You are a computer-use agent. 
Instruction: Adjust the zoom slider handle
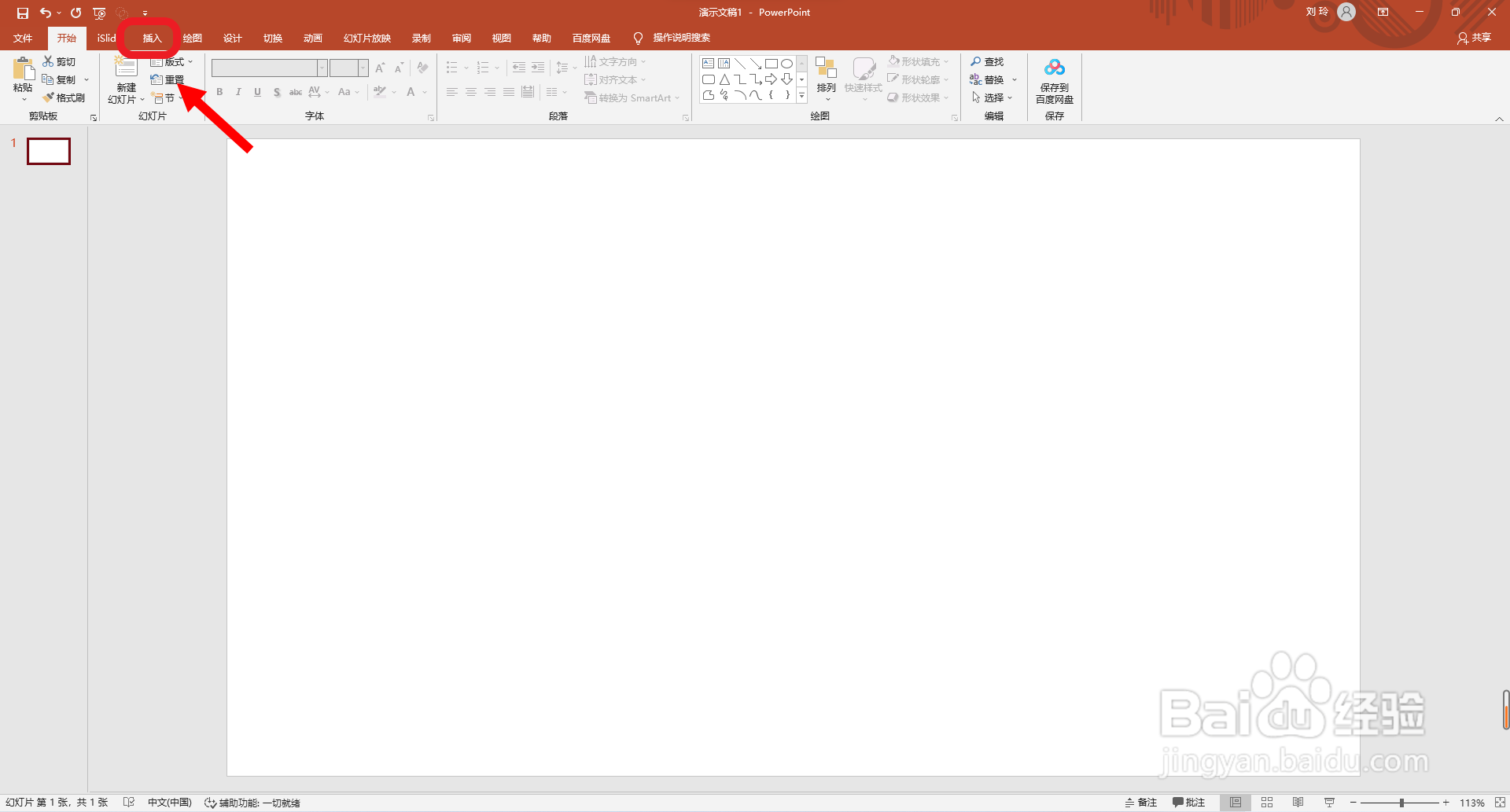click(1401, 803)
